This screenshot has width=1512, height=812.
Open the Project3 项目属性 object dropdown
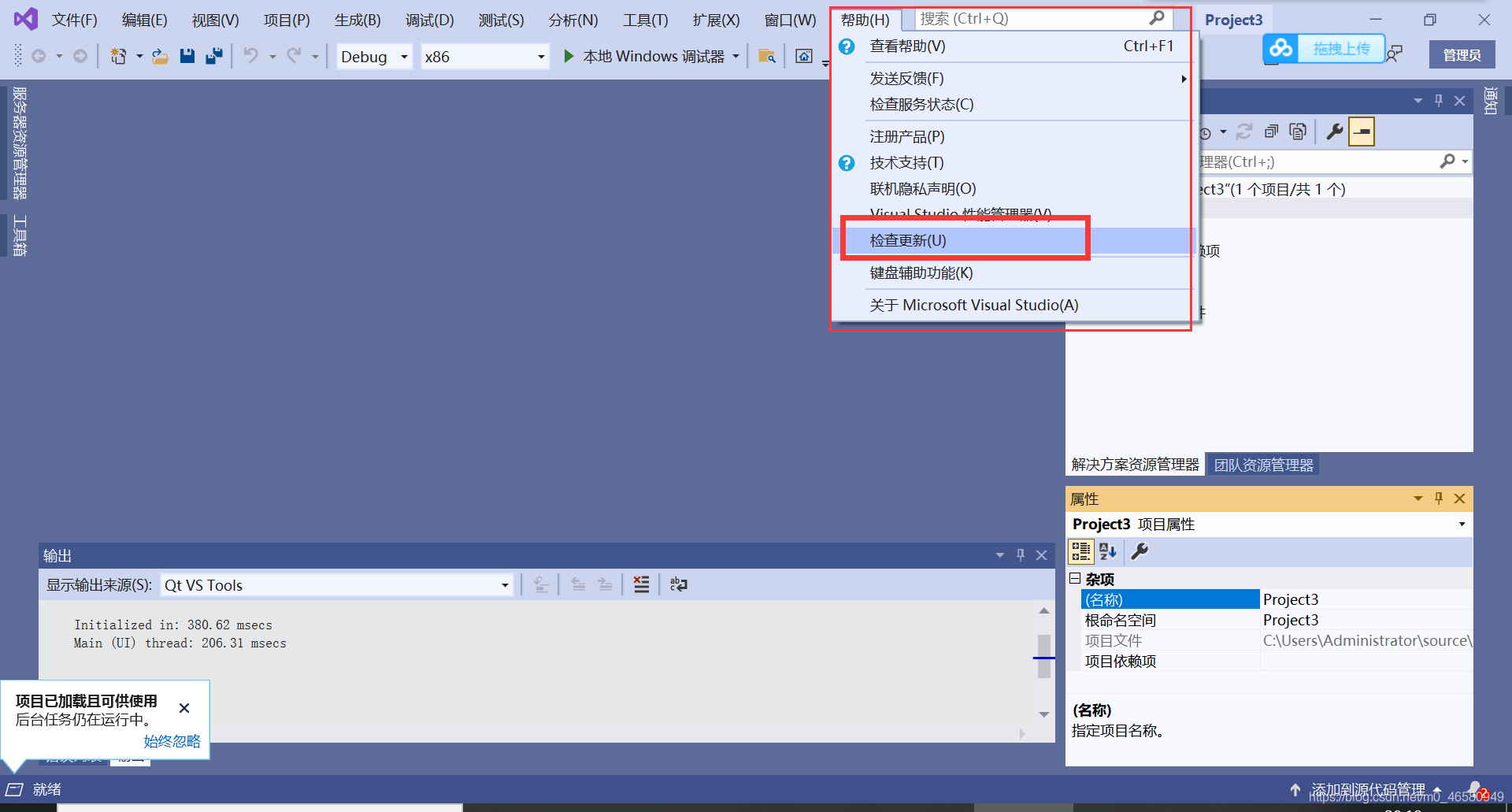coord(1462,524)
